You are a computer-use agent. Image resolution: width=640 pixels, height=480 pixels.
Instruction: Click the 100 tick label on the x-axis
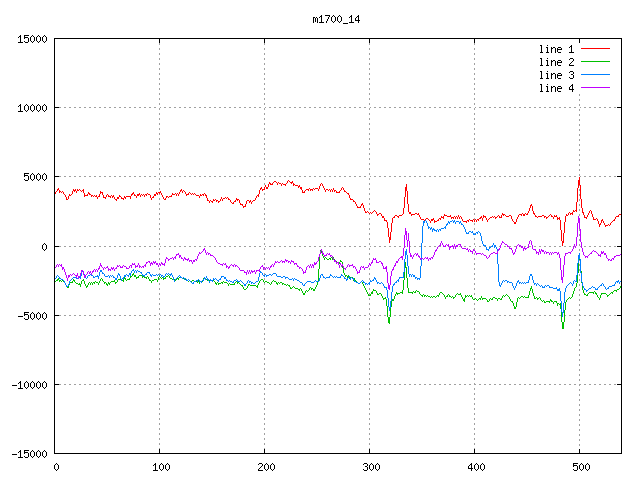point(160,467)
